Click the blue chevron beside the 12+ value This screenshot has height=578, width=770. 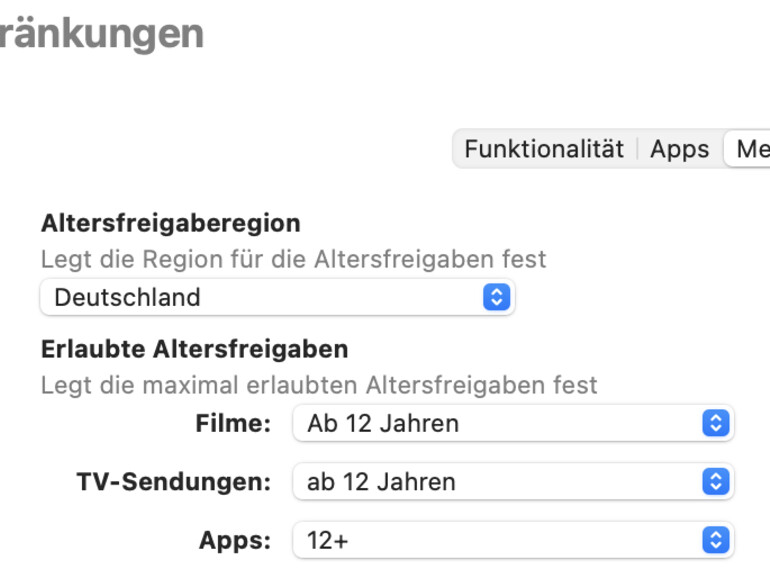[x=714, y=541]
